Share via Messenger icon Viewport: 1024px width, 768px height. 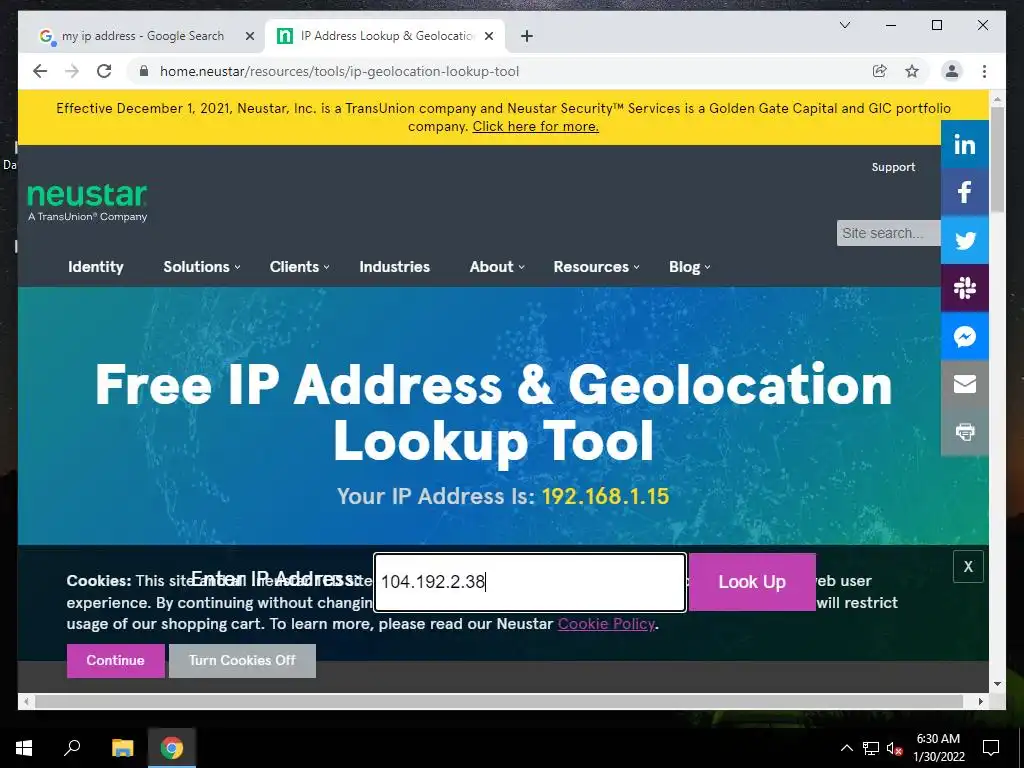click(x=965, y=336)
